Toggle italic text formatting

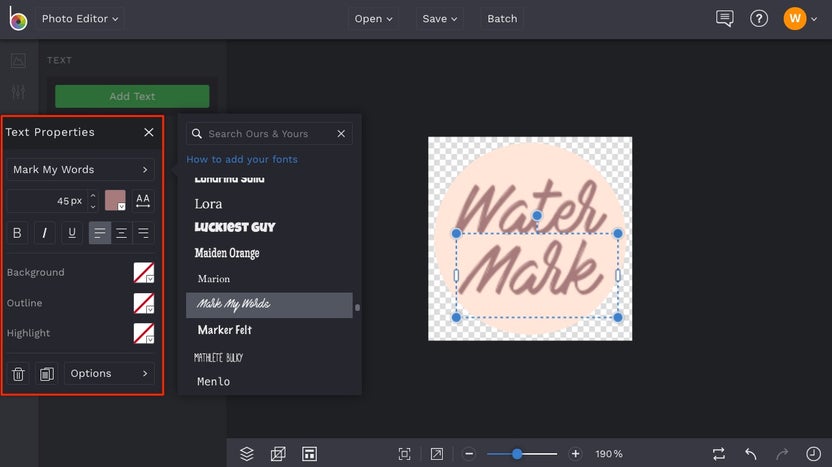45,233
